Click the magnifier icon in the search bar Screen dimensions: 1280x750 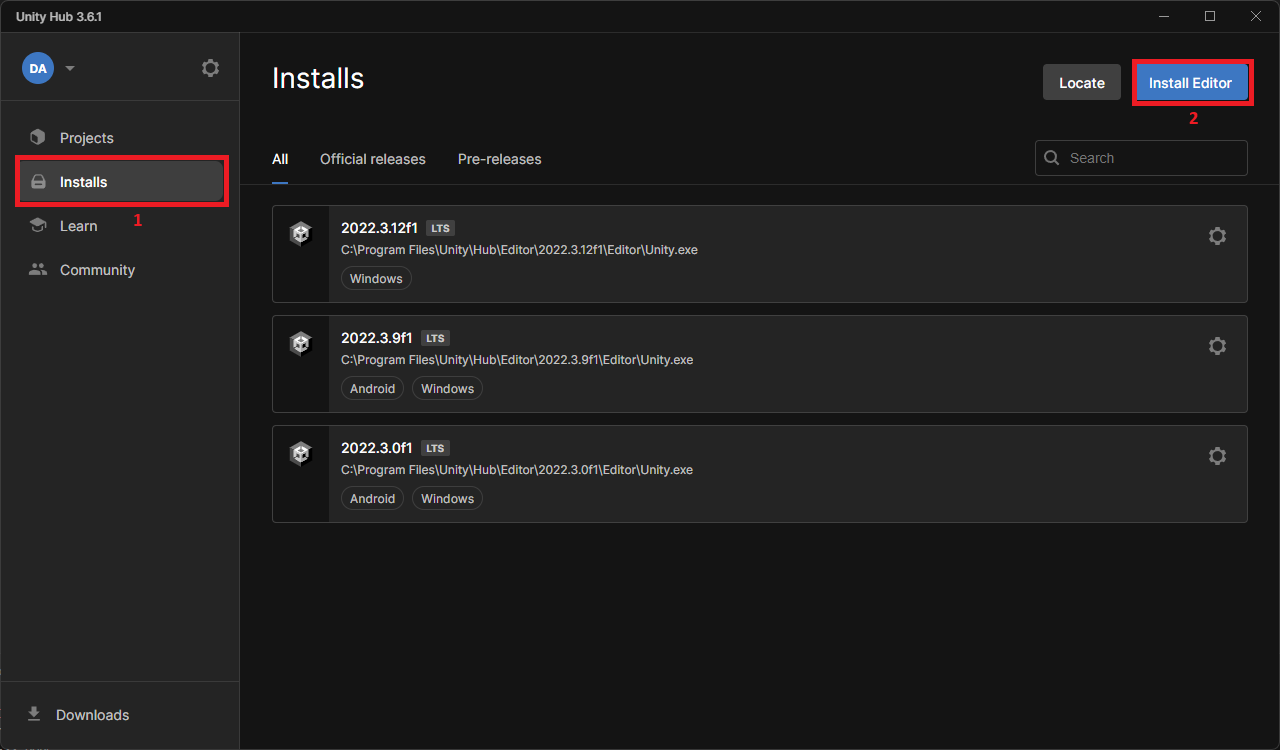point(1051,157)
